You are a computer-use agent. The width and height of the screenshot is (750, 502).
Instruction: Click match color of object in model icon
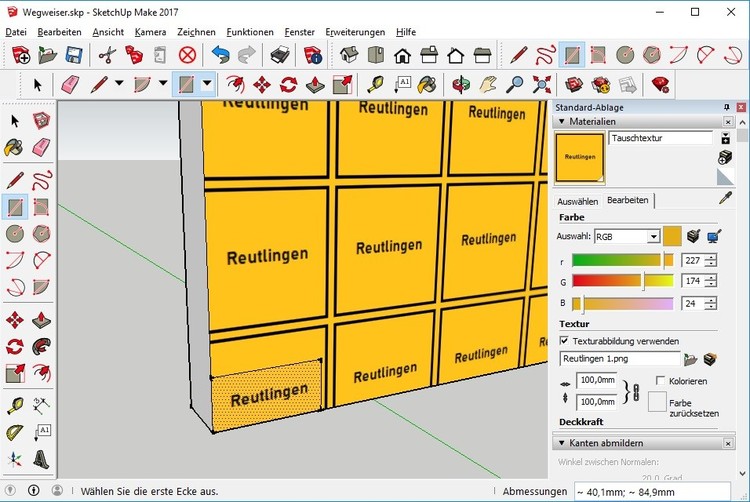pos(693,236)
